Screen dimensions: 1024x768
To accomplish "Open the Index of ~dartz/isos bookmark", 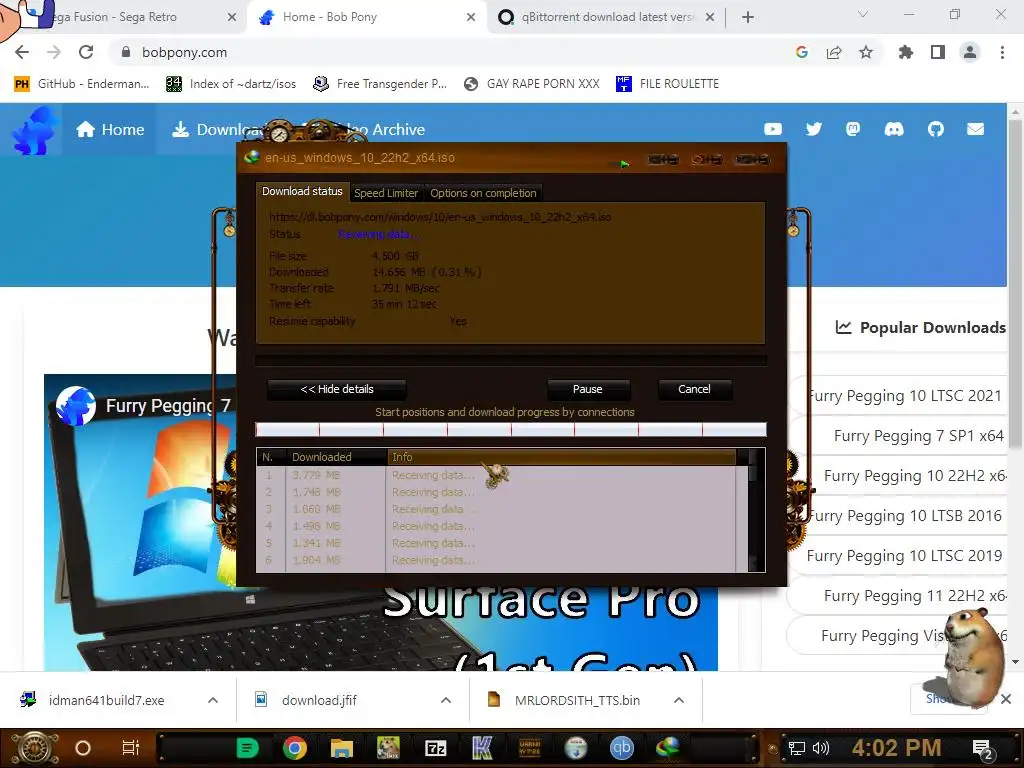I will pos(231,84).
